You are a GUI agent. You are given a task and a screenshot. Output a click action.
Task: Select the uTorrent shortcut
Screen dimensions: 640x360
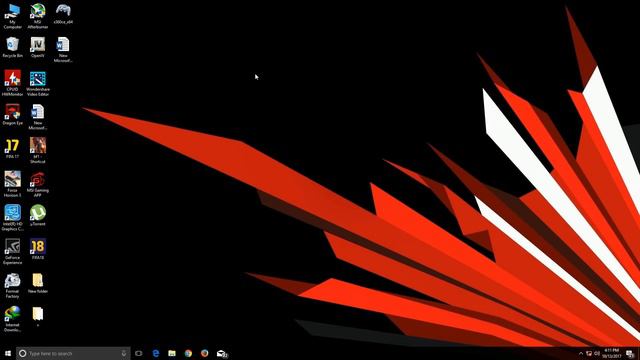point(38,216)
